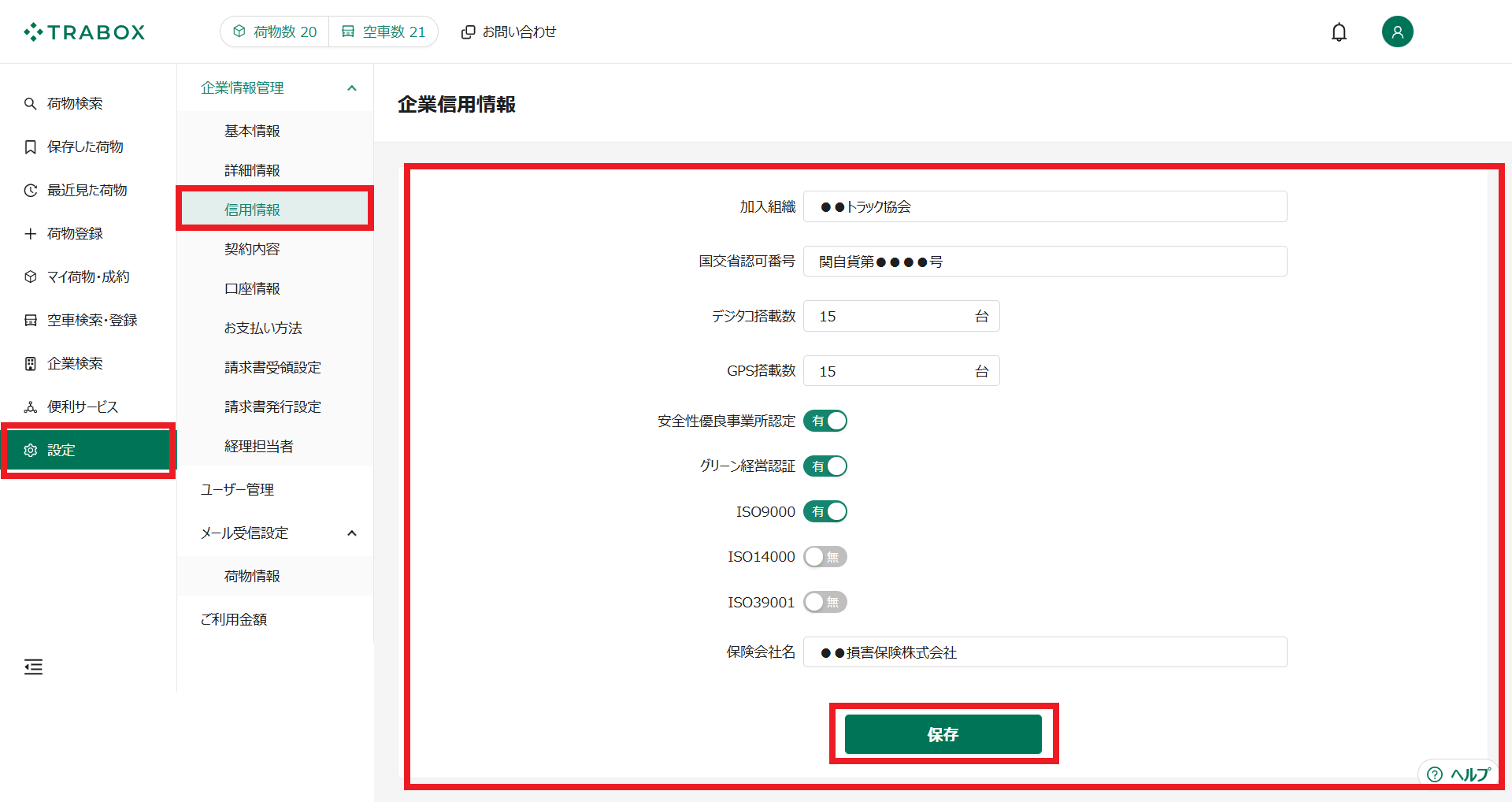This screenshot has height=802, width=1512.
Task: Open ユーザー管理 menu item
Action: tap(275, 489)
